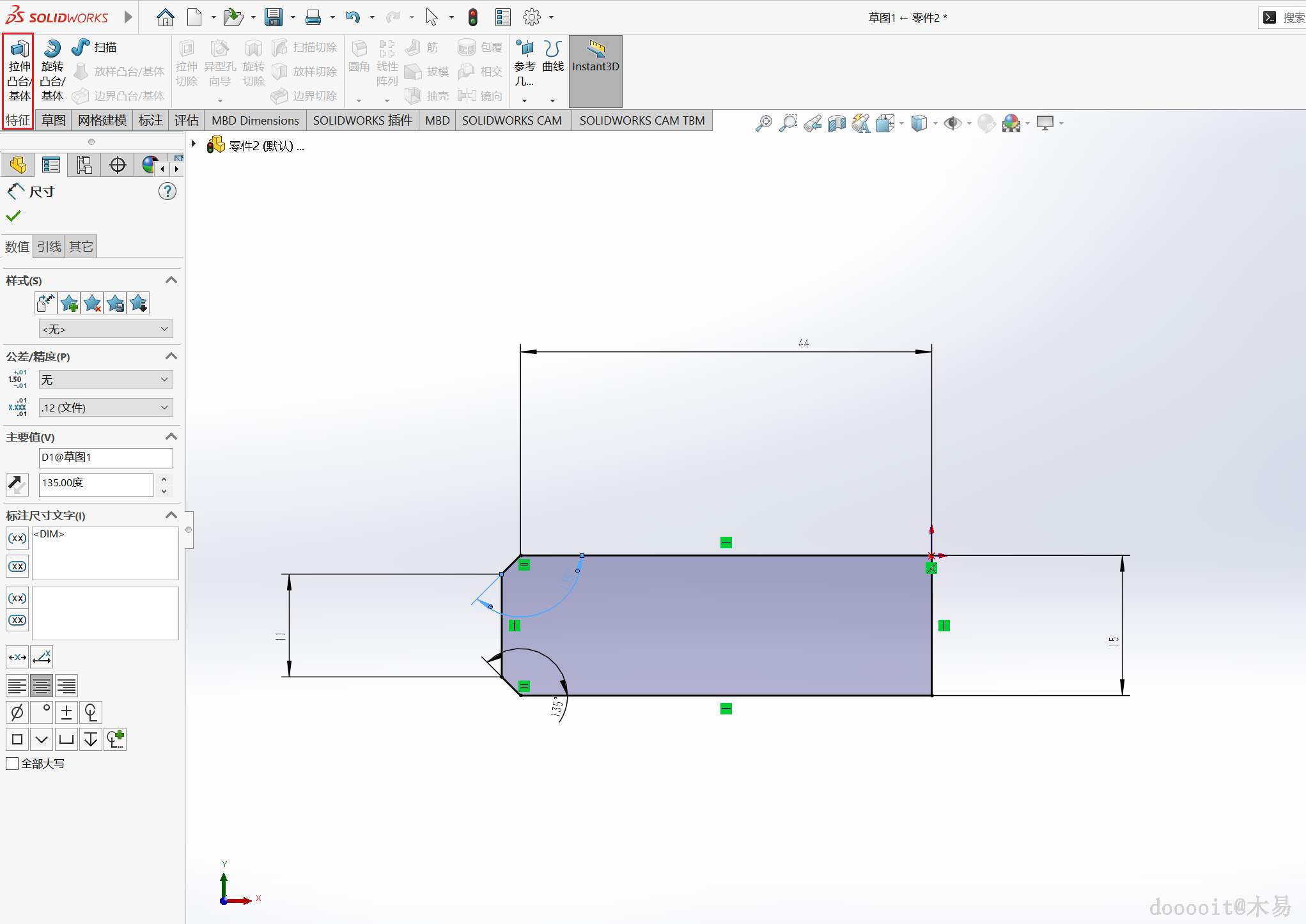
Task: Click the Extruded Boss/Base (拉伸凸台/基体) tool
Action: pyautogui.click(x=19, y=70)
